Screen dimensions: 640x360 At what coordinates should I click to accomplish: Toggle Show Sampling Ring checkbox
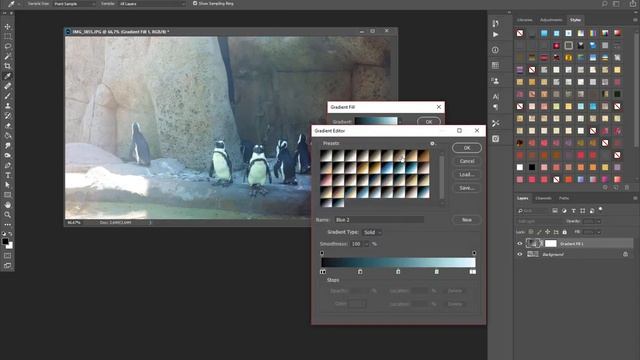click(x=195, y=3)
